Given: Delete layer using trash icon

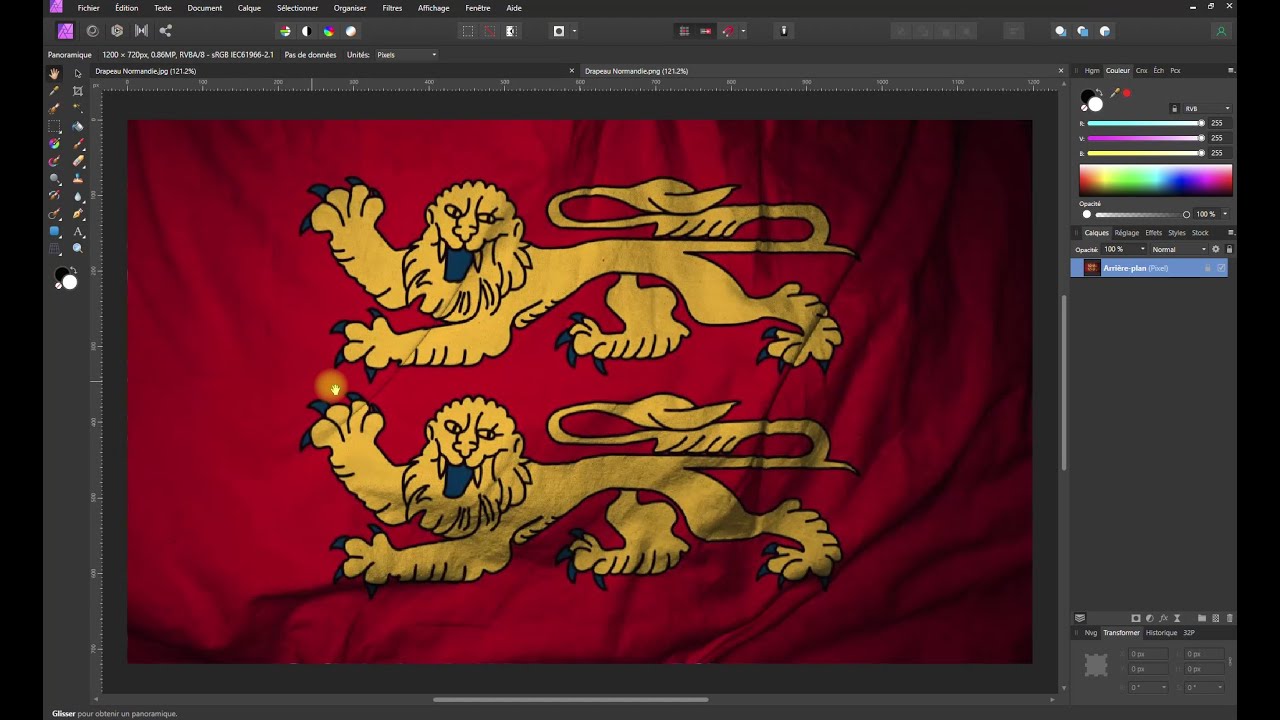Looking at the screenshot, I should [x=1230, y=618].
